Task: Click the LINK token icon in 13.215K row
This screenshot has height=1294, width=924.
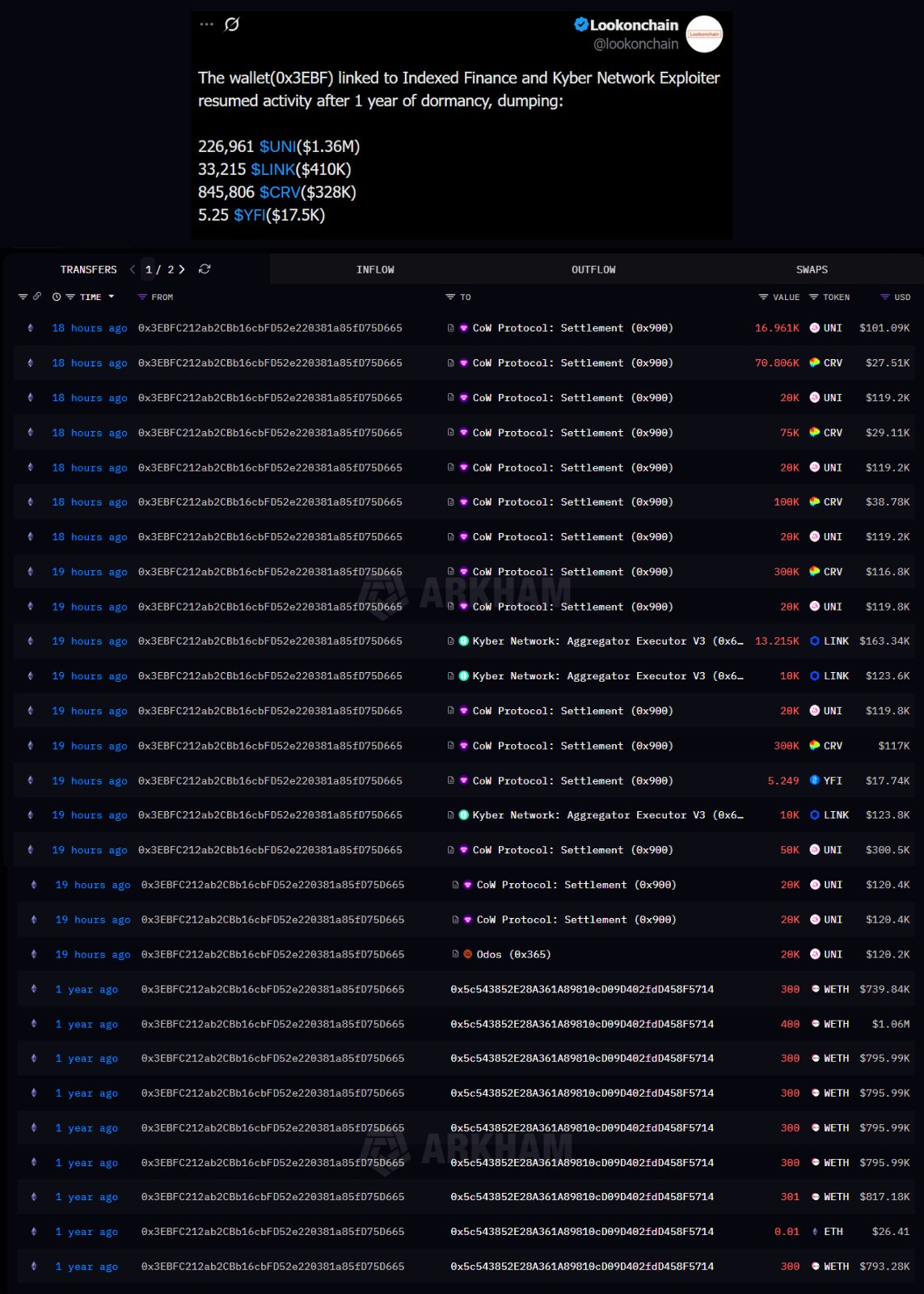Action: tap(815, 641)
